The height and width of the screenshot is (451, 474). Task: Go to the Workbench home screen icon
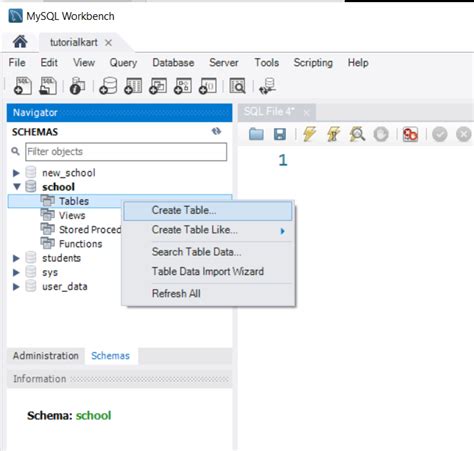coord(20,42)
